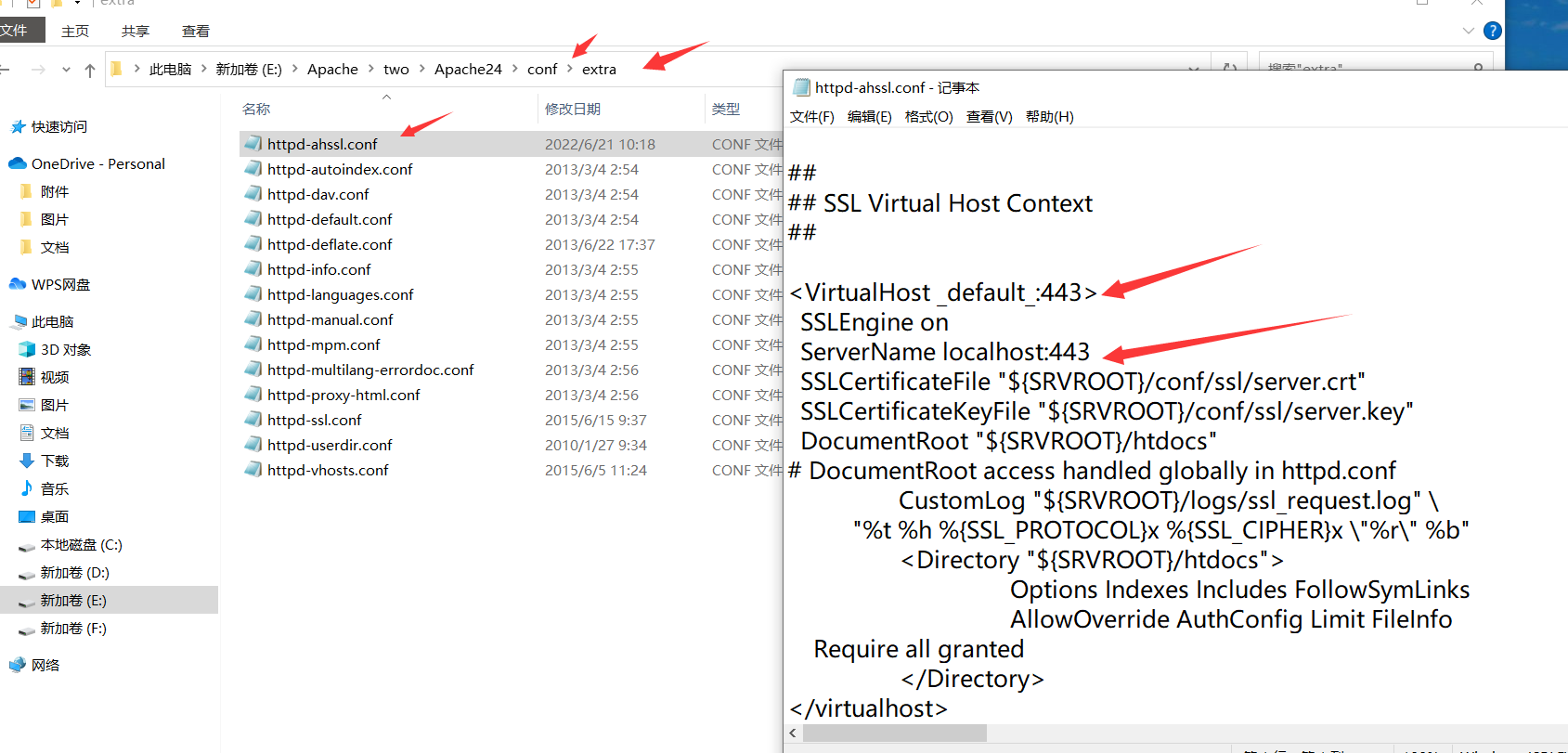Open the recent locations dropdown arrow

coord(66,70)
